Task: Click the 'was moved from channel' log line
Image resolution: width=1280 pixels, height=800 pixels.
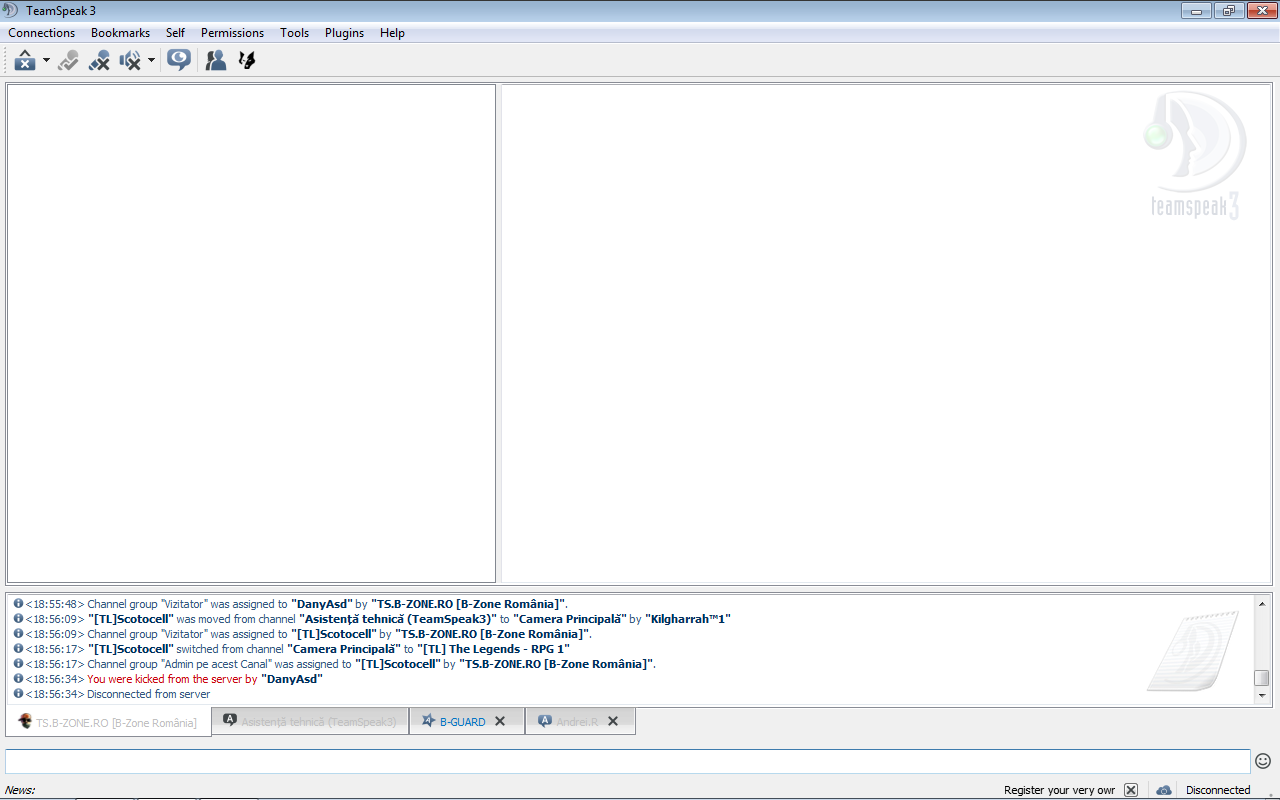Action: (x=372, y=619)
